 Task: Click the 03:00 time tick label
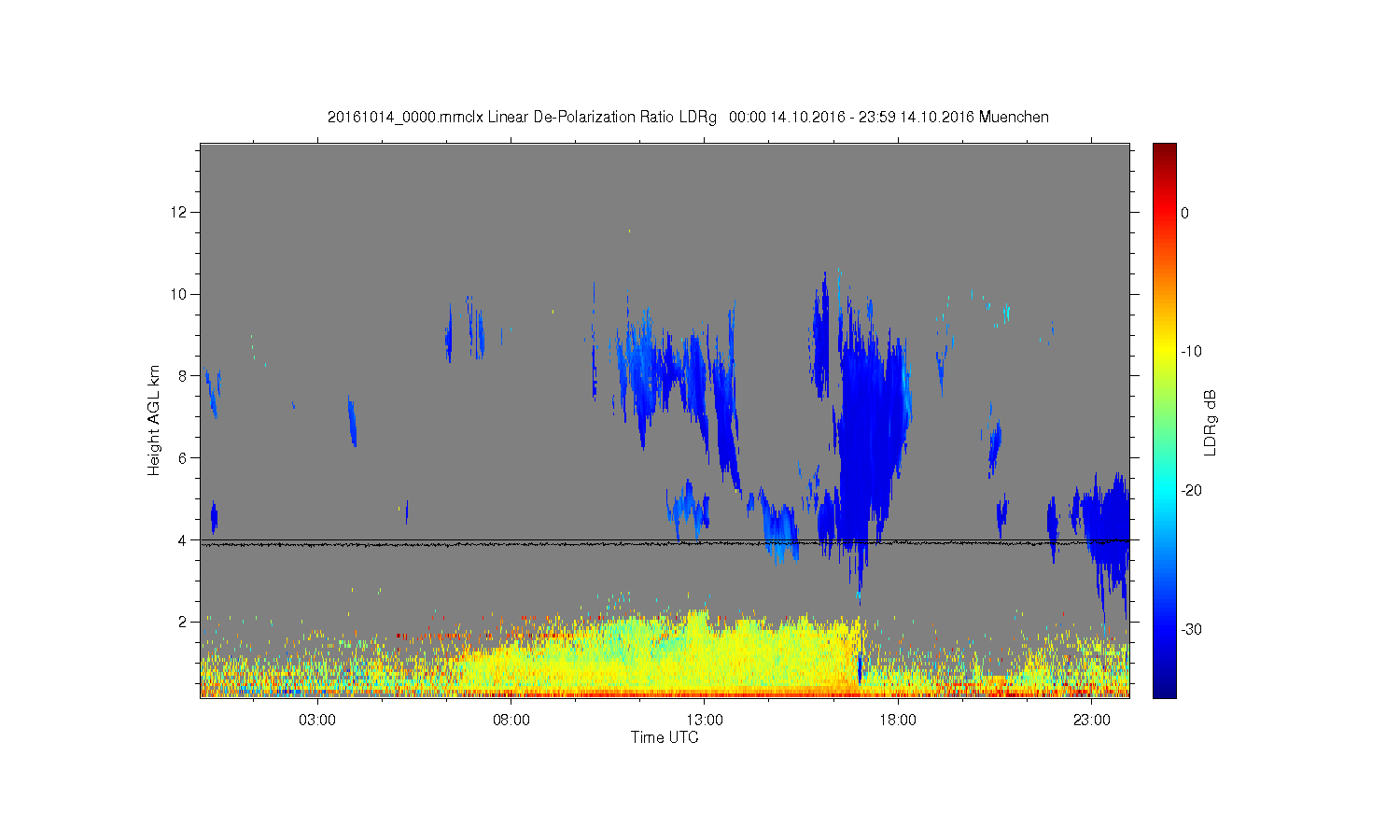point(317,721)
